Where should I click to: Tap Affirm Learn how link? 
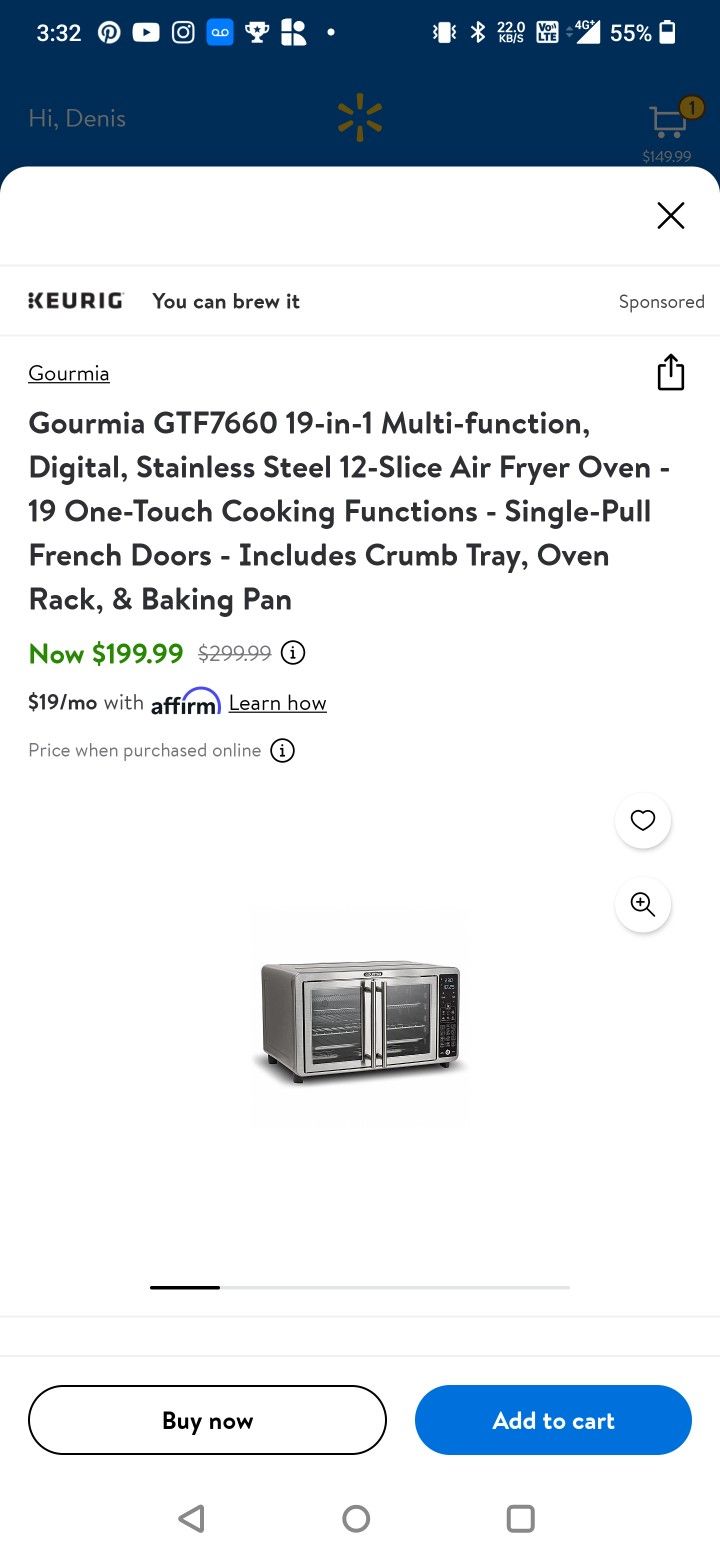[277, 703]
